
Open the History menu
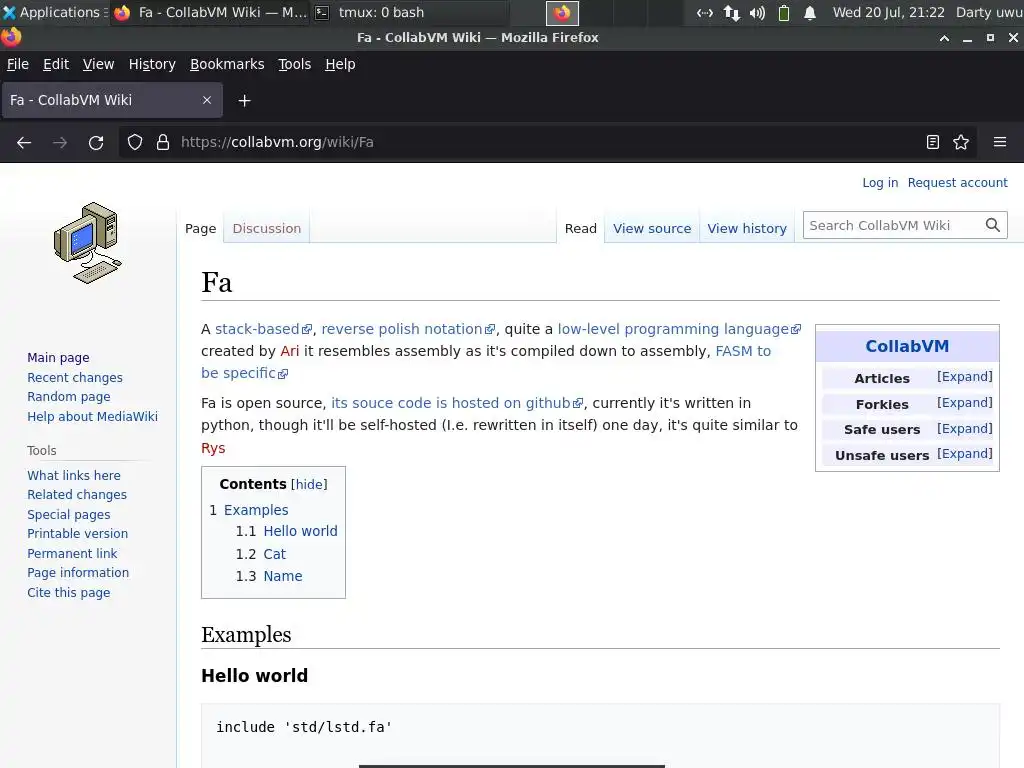[152, 64]
